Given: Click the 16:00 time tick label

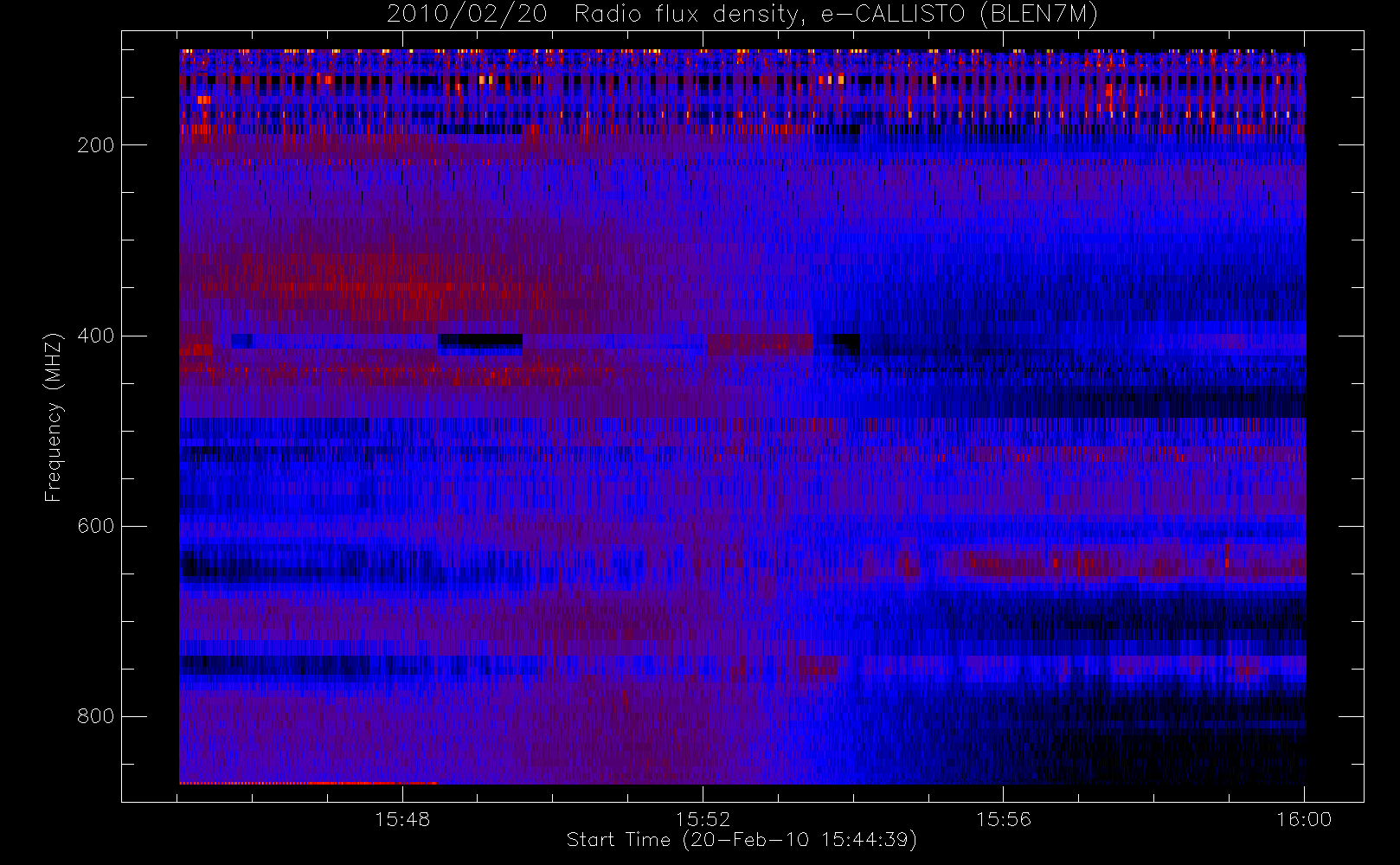Looking at the screenshot, I should point(1304,819).
